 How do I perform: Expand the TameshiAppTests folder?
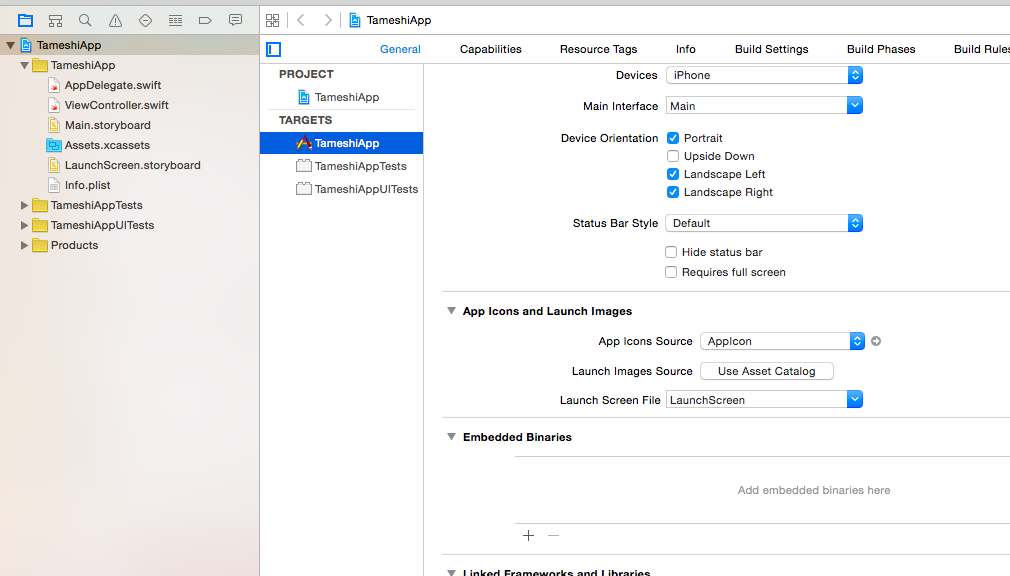pos(24,205)
